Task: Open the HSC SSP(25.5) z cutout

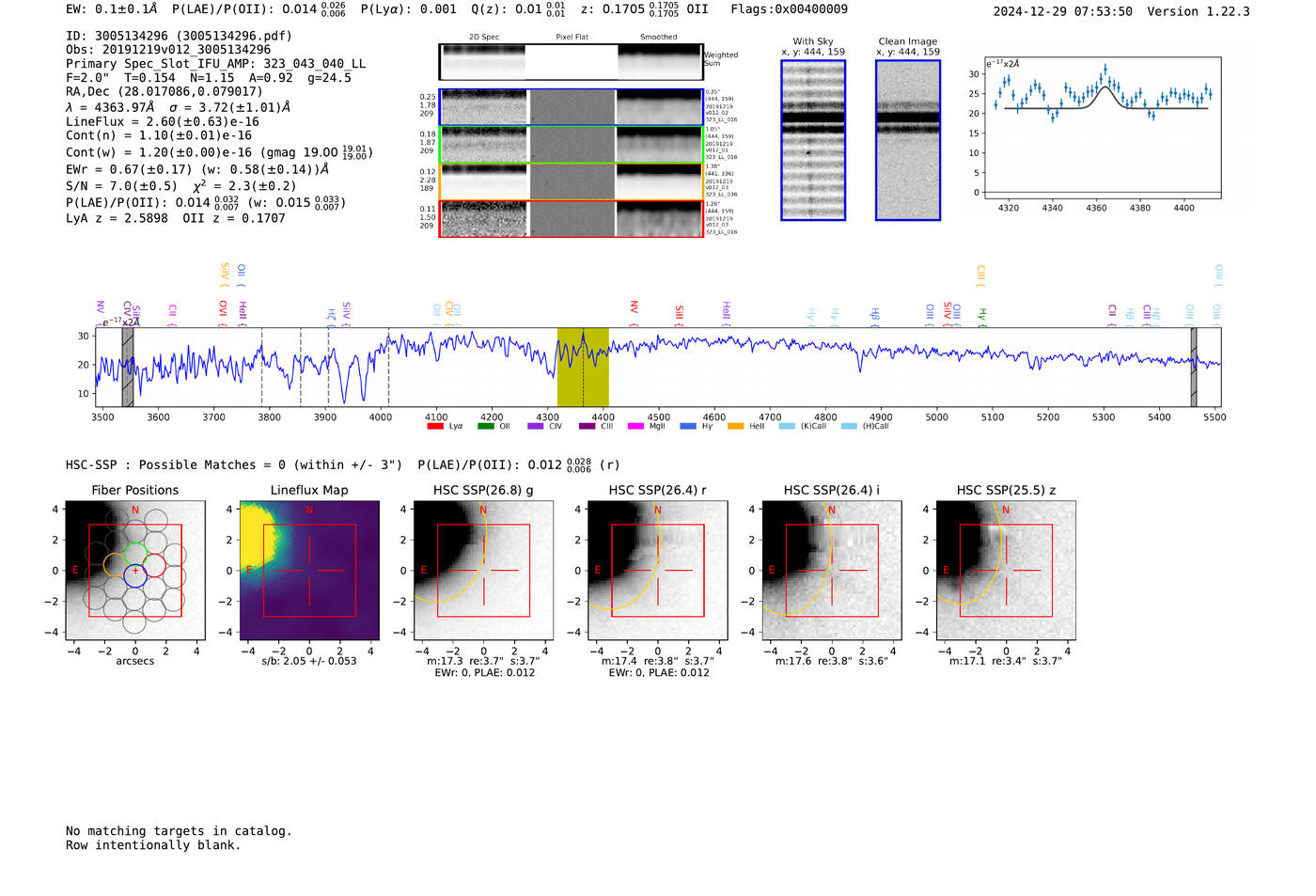Action: click(x=1006, y=571)
